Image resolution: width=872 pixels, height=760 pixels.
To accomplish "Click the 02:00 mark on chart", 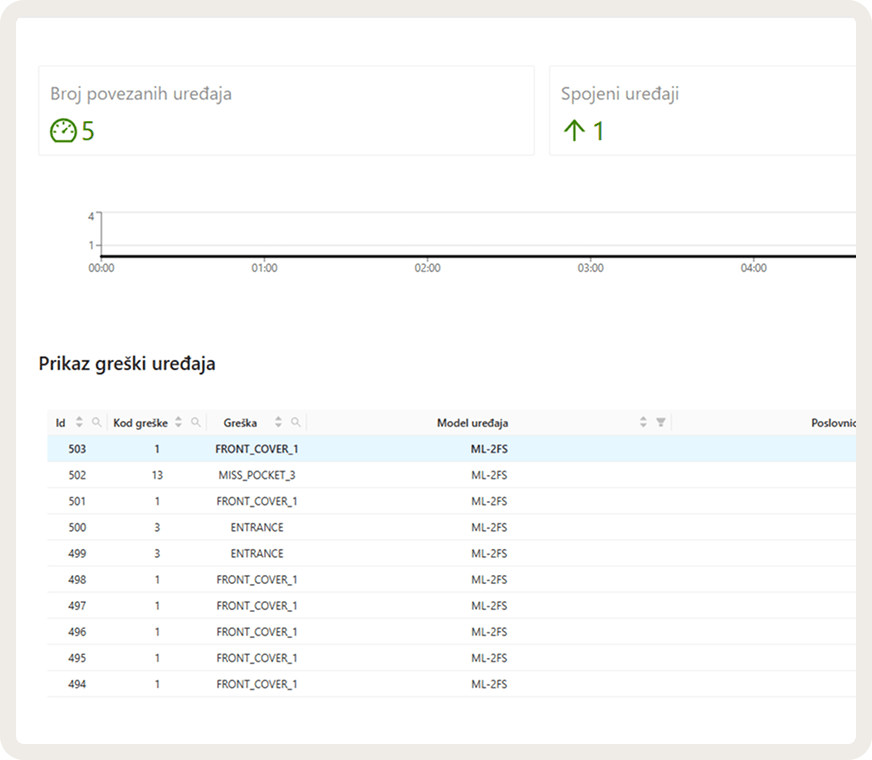I will (x=427, y=268).
